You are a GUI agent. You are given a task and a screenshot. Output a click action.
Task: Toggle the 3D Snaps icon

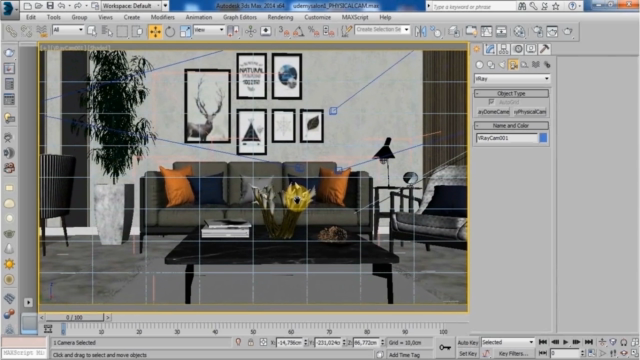[283, 31]
